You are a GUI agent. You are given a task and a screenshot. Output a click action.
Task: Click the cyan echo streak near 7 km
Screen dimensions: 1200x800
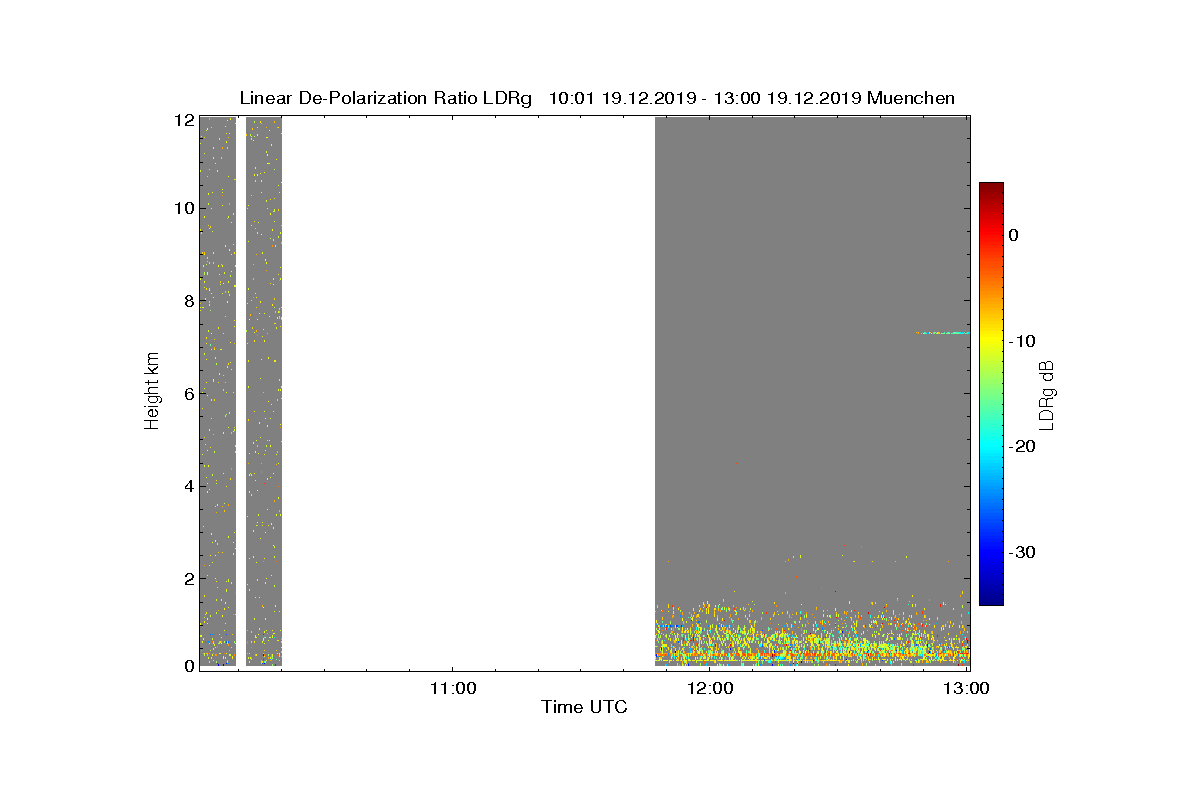click(942, 333)
